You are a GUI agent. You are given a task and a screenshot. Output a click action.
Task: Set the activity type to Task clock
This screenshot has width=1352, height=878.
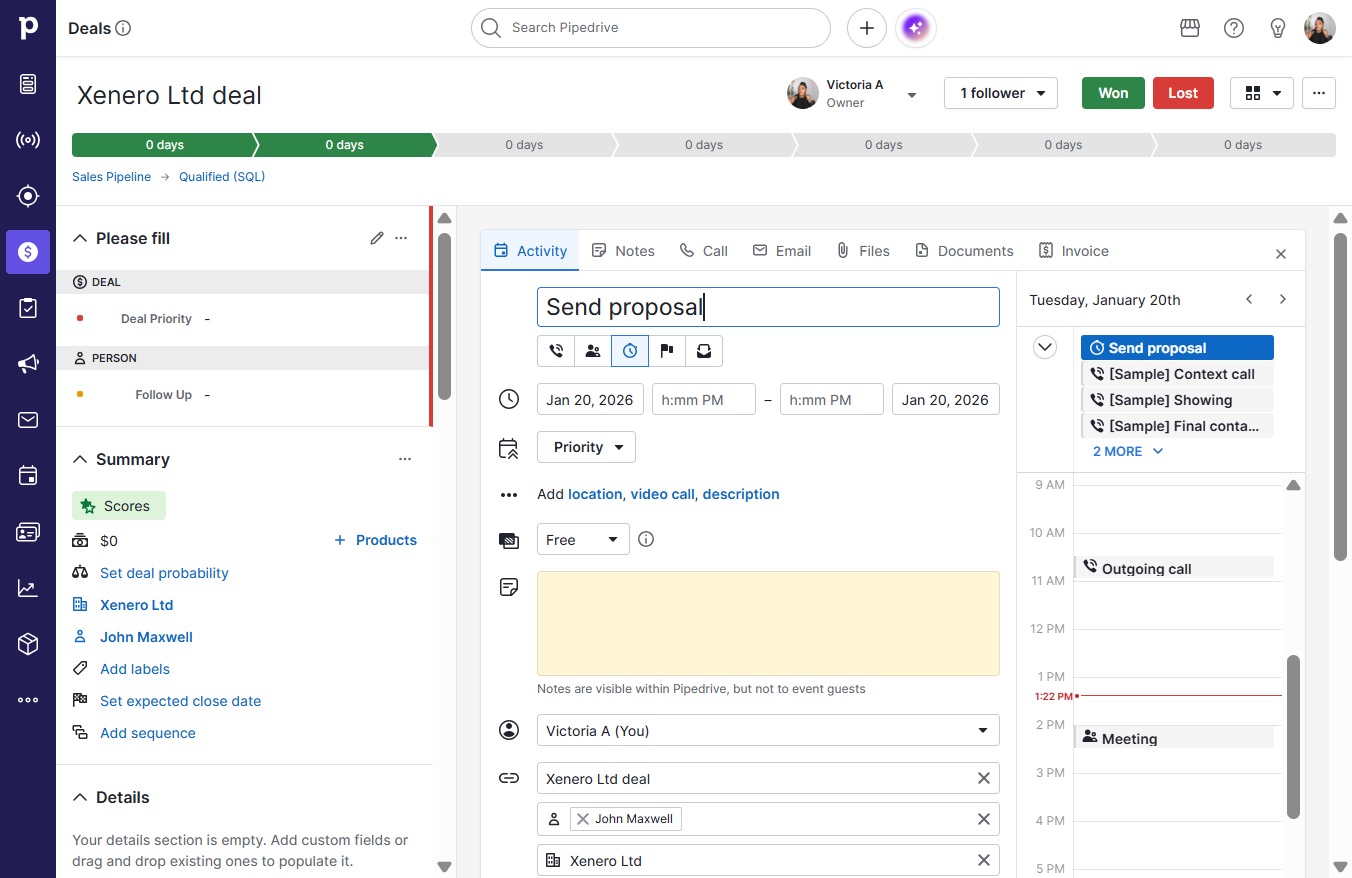[x=630, y=351]
